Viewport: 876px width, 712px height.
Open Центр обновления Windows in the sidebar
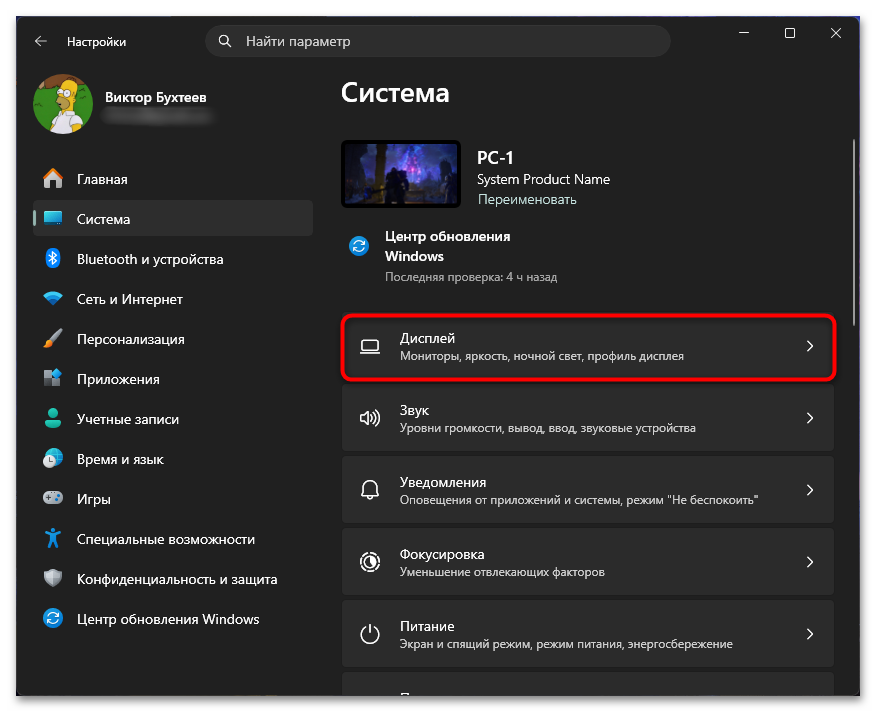tap(173, 619)
